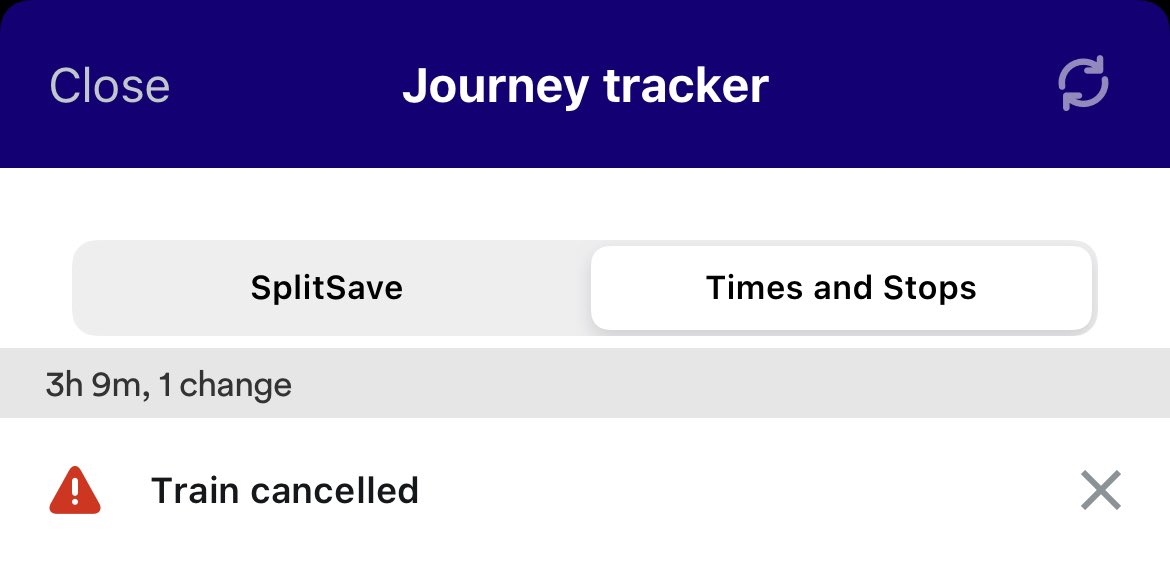
Task: Dismiss the Train cancelled alert
Action: tap(1100, 491)
